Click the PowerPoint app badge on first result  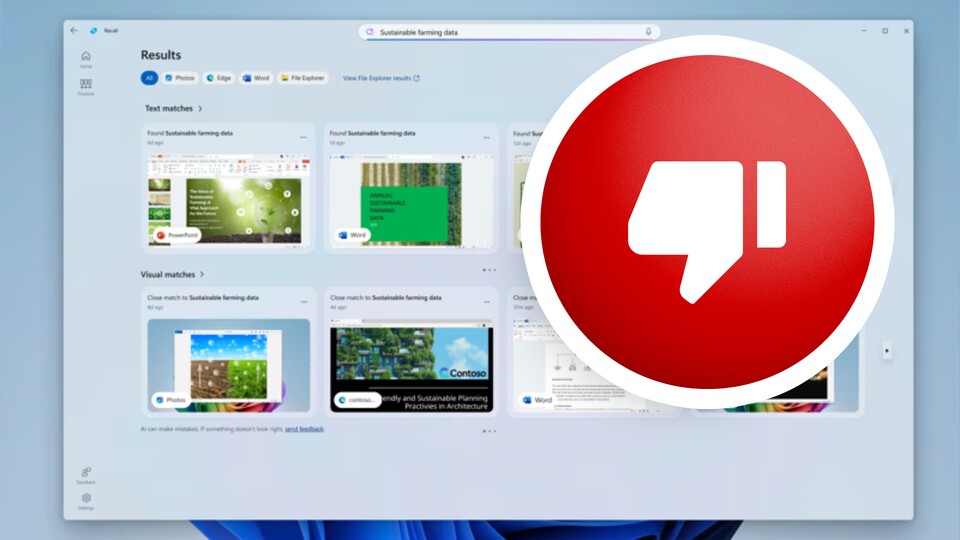tap(176, 235)
